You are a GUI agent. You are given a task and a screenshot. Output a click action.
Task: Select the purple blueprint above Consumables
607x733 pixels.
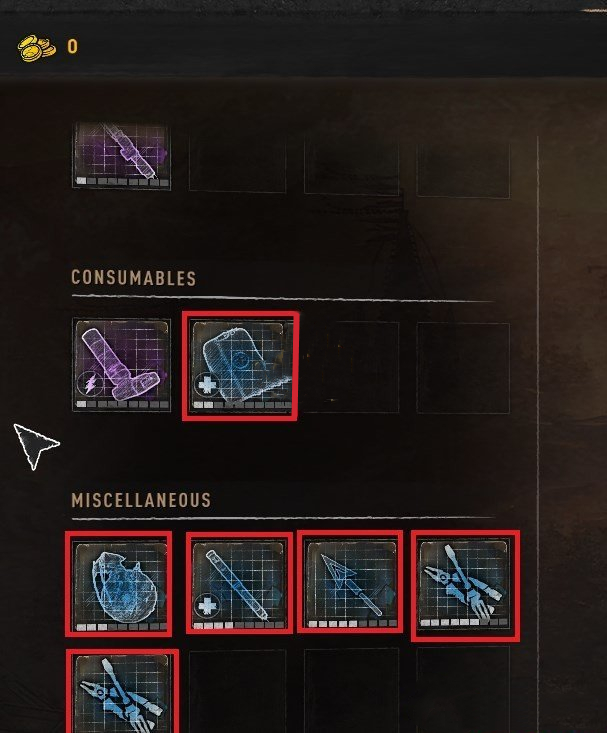[122, 156]
